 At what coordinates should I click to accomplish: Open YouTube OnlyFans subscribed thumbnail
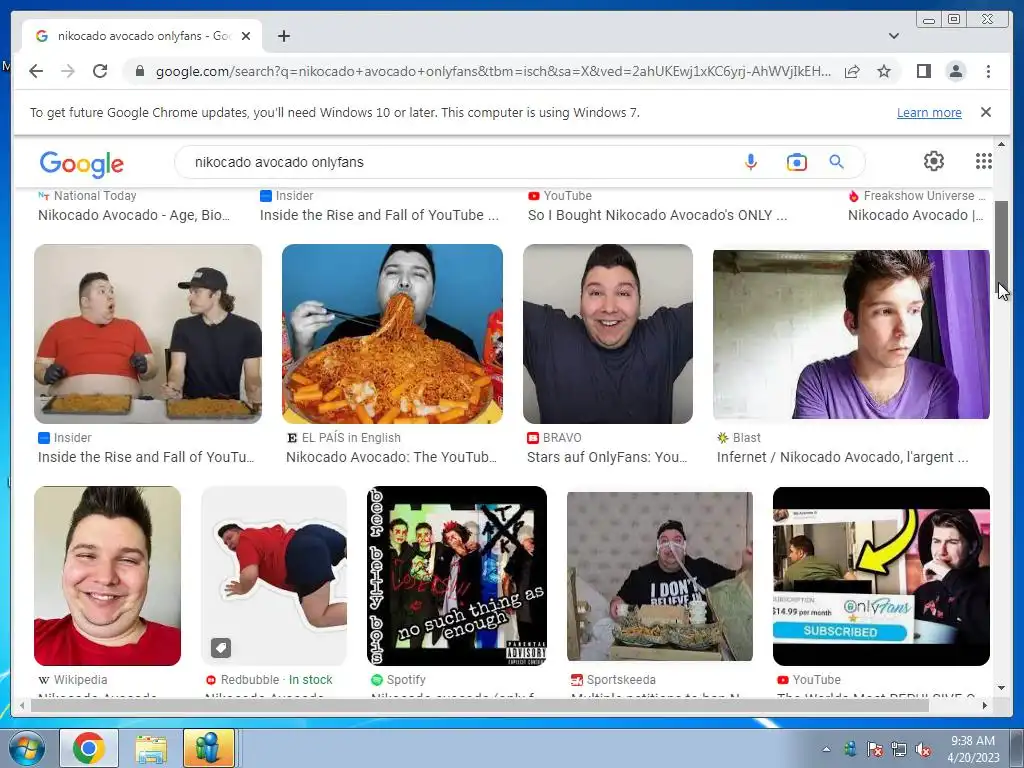click(881, 576)
